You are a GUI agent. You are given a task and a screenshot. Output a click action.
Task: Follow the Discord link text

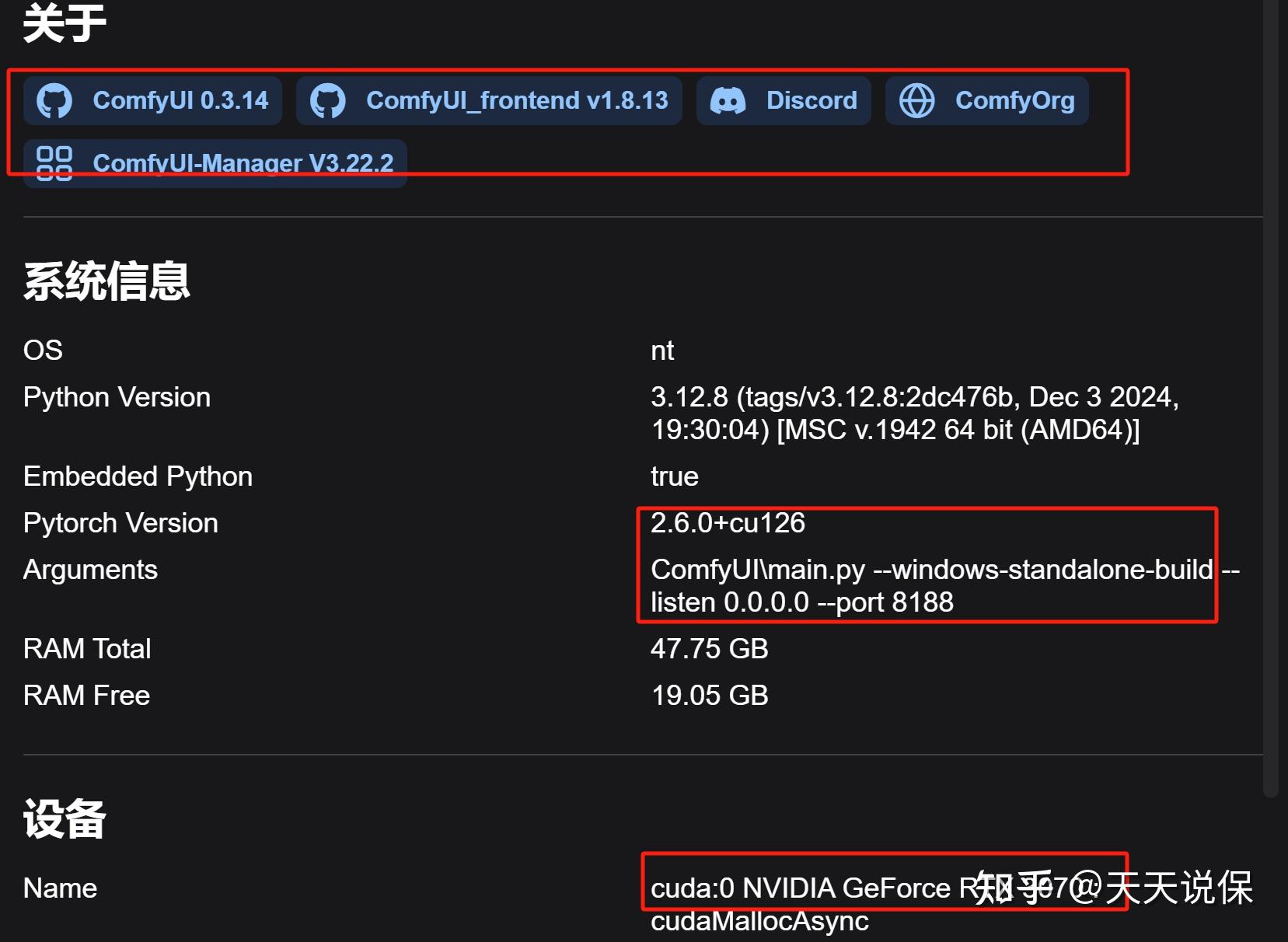[x=812, y=101]
